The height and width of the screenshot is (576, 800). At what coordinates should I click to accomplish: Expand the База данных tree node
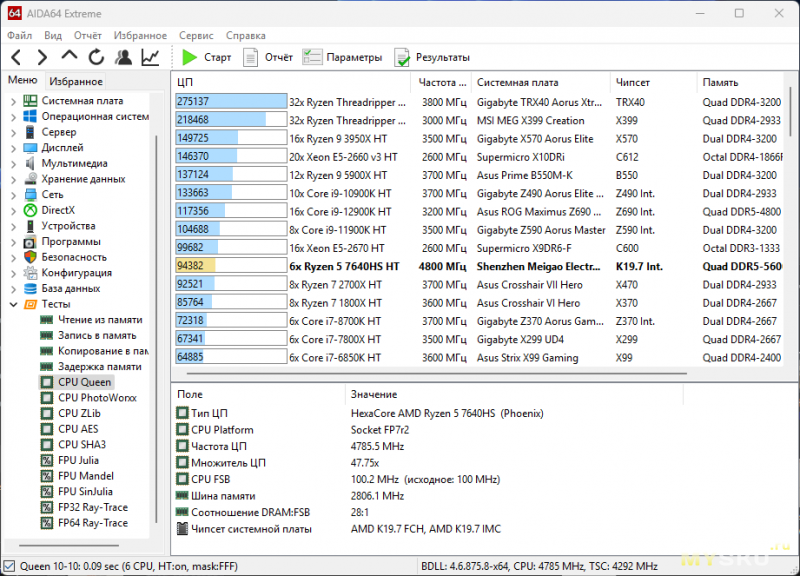pos(13,289)
